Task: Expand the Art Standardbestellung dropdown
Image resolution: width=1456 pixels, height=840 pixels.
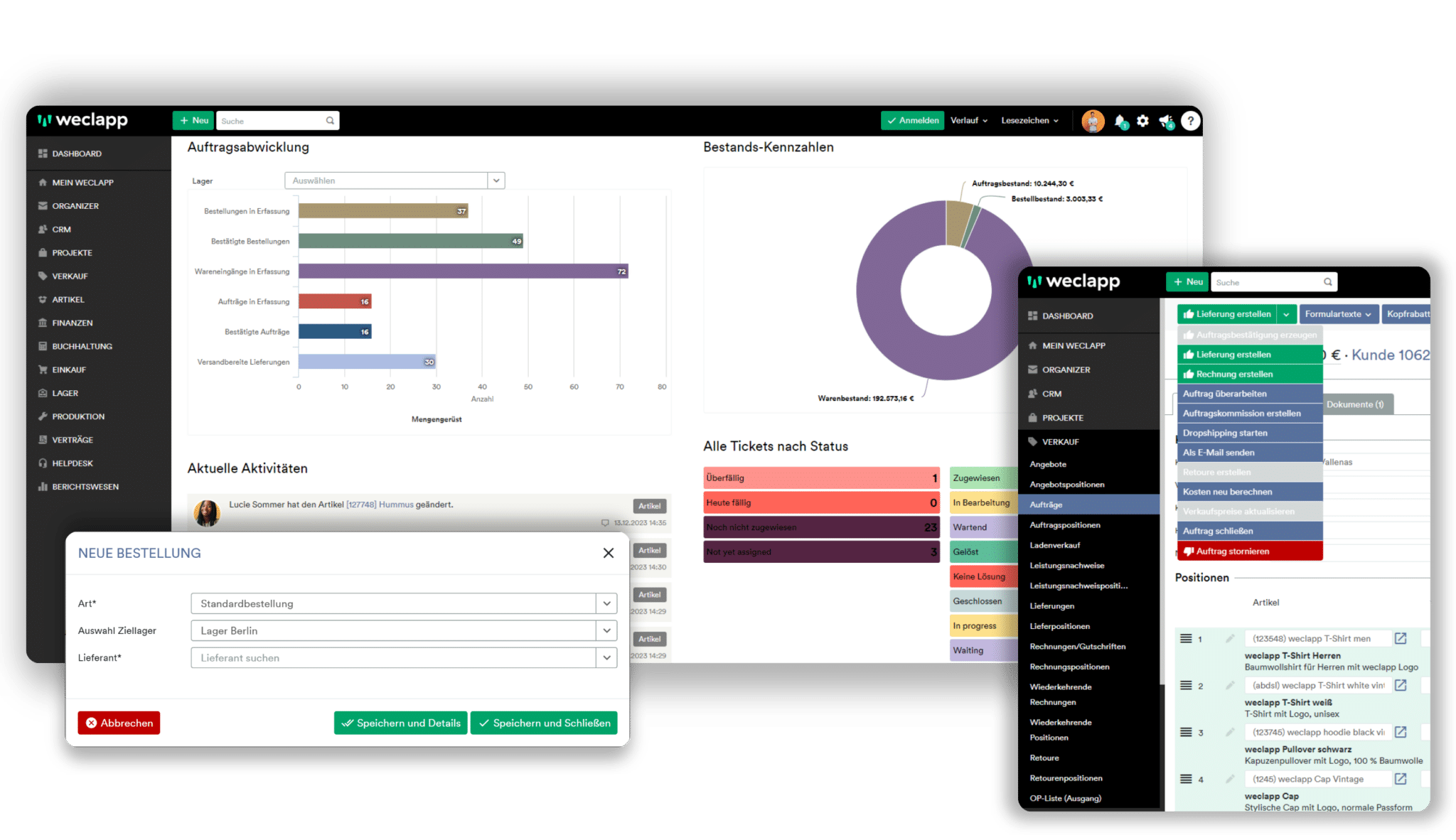Action: [606, 603]
